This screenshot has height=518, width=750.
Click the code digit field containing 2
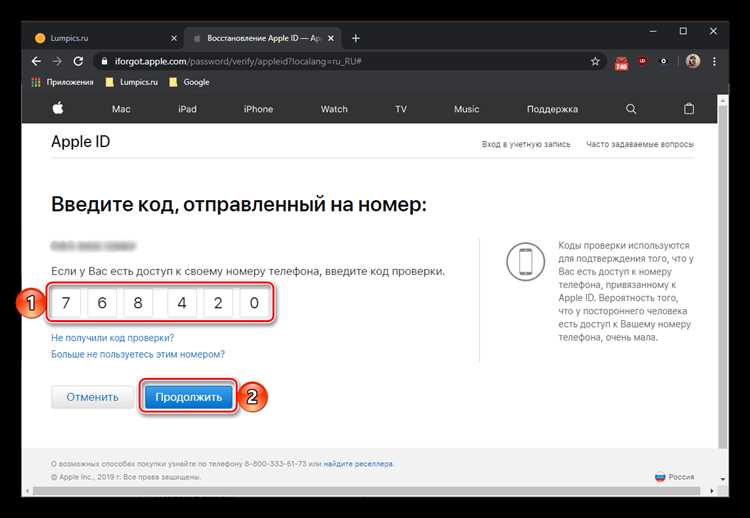coord(218,303)
